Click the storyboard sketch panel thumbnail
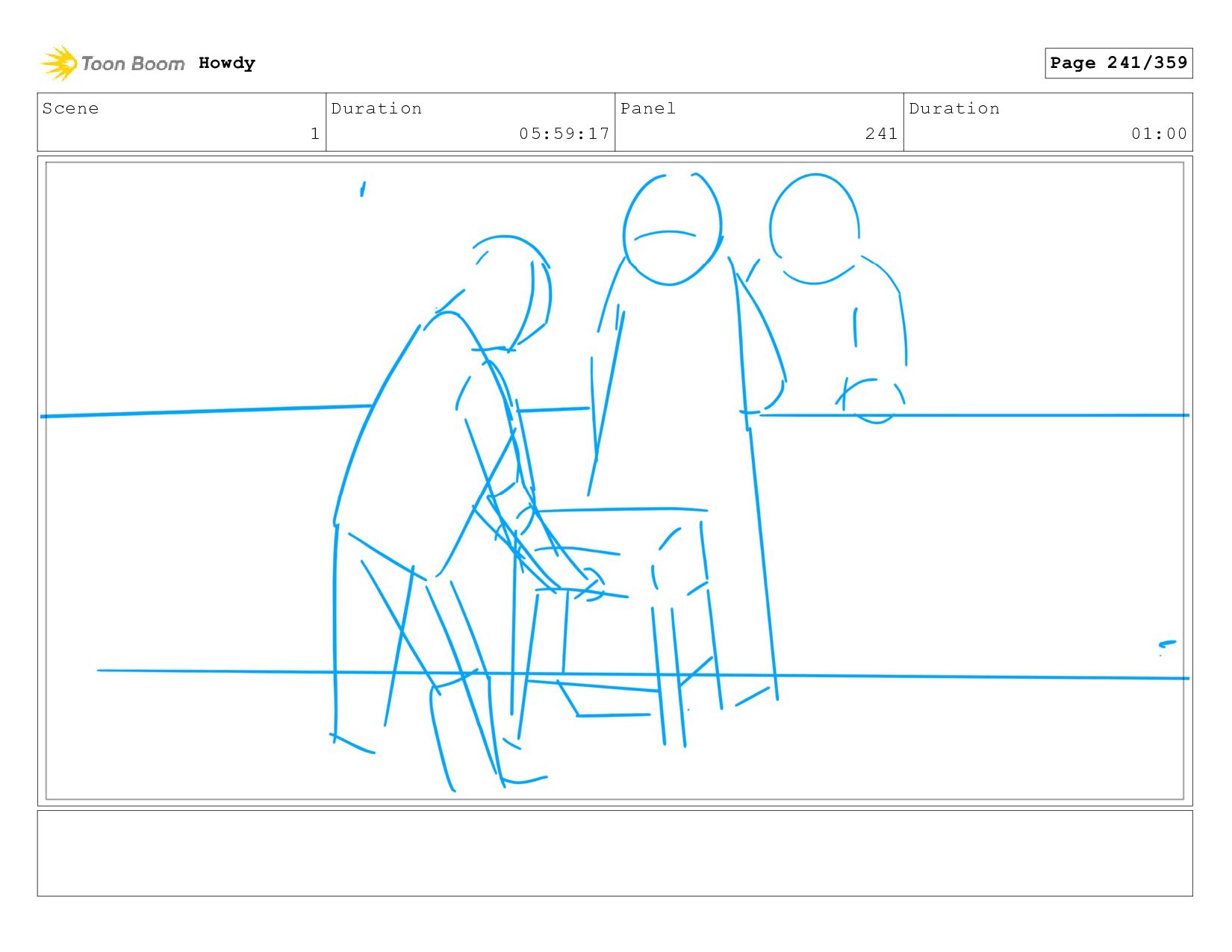1232x952 pixels. coord(615,481)
